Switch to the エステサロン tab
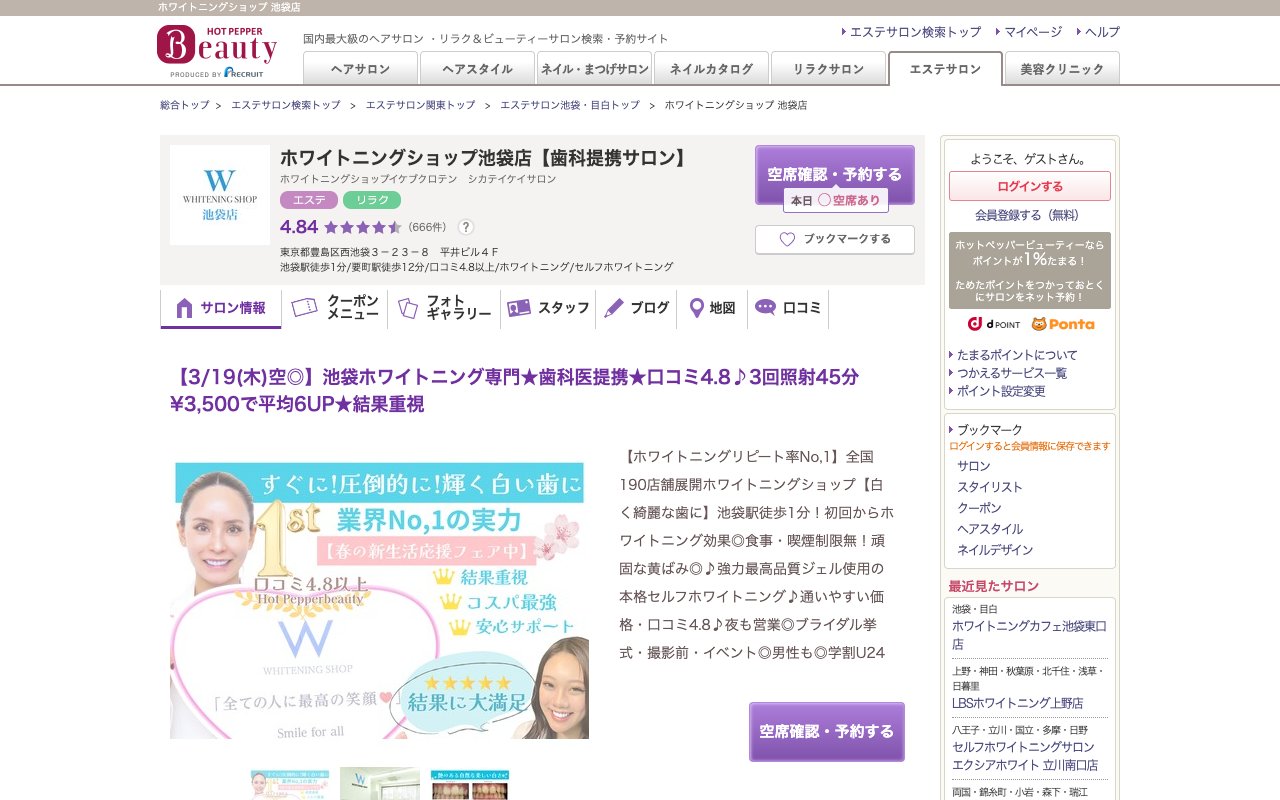This screenshot has height=800, width=1280. [944, 70]
